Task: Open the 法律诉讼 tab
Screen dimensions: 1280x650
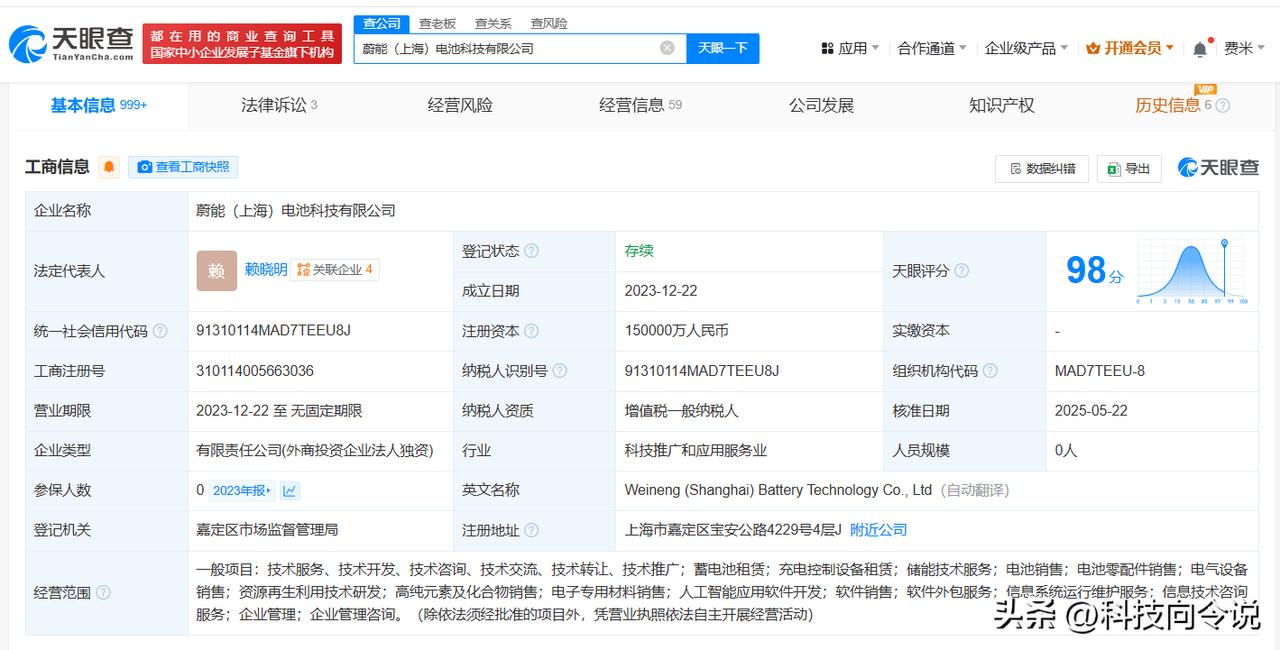Action: point(279,105)
